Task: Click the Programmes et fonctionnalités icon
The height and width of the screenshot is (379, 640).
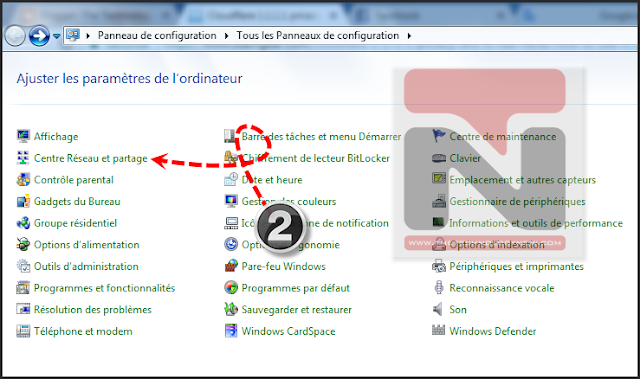Action: click(23, 287)
